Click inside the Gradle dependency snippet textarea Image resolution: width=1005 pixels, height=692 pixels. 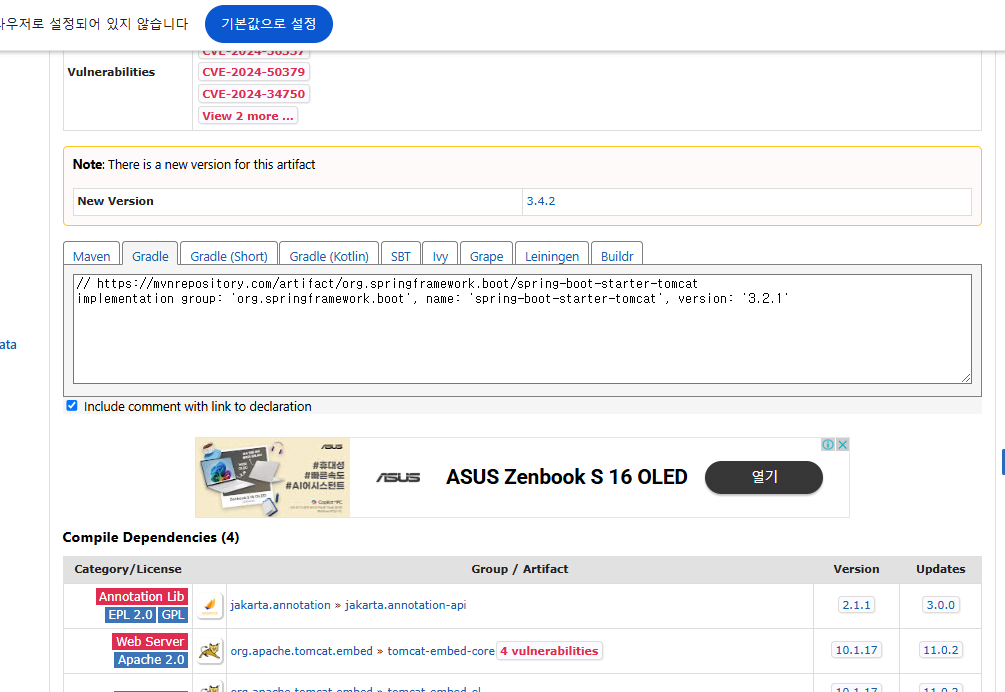click(522, 329)
